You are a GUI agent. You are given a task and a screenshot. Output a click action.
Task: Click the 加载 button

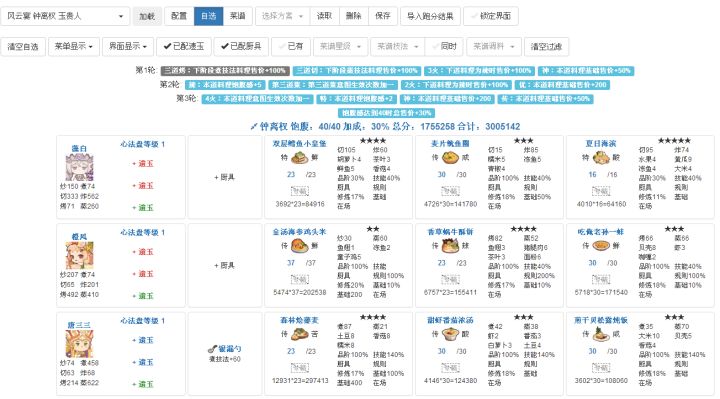[x=147, y=16]
